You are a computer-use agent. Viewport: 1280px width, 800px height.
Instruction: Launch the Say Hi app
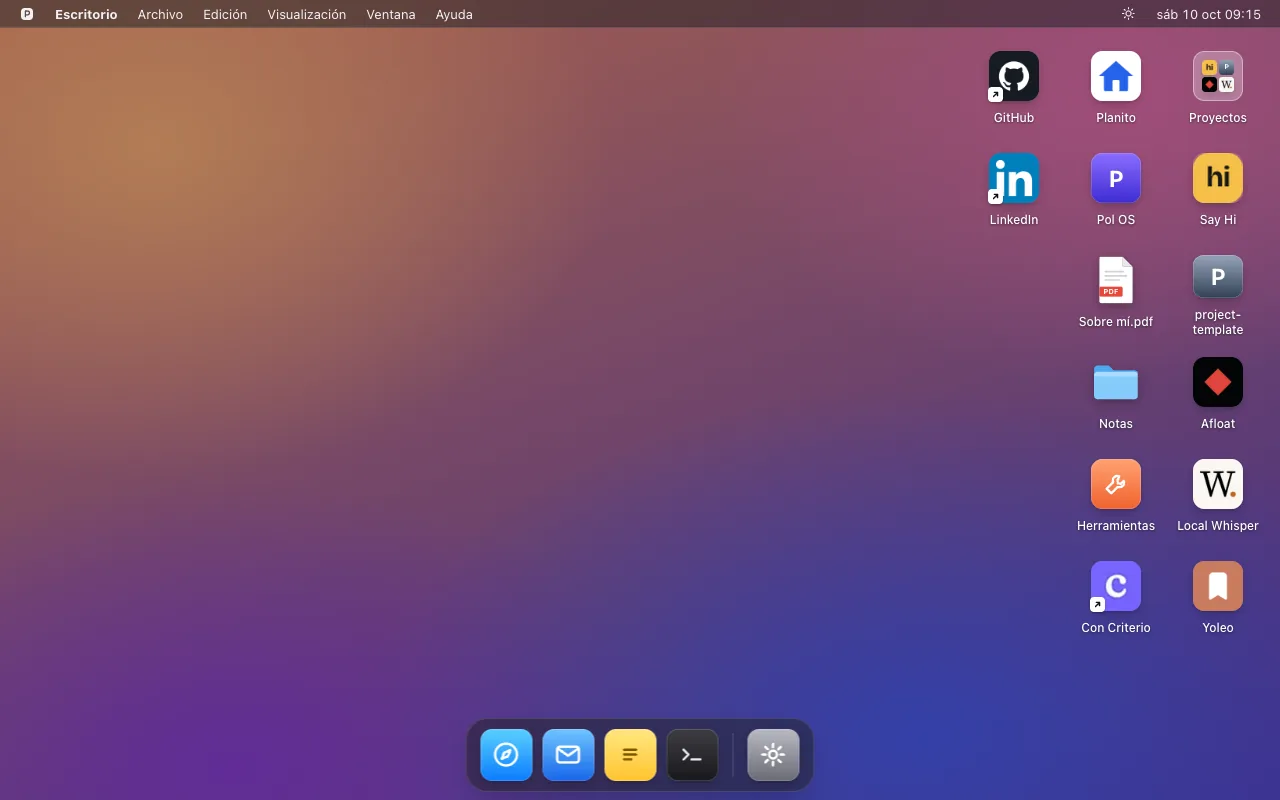(1218, 178)
